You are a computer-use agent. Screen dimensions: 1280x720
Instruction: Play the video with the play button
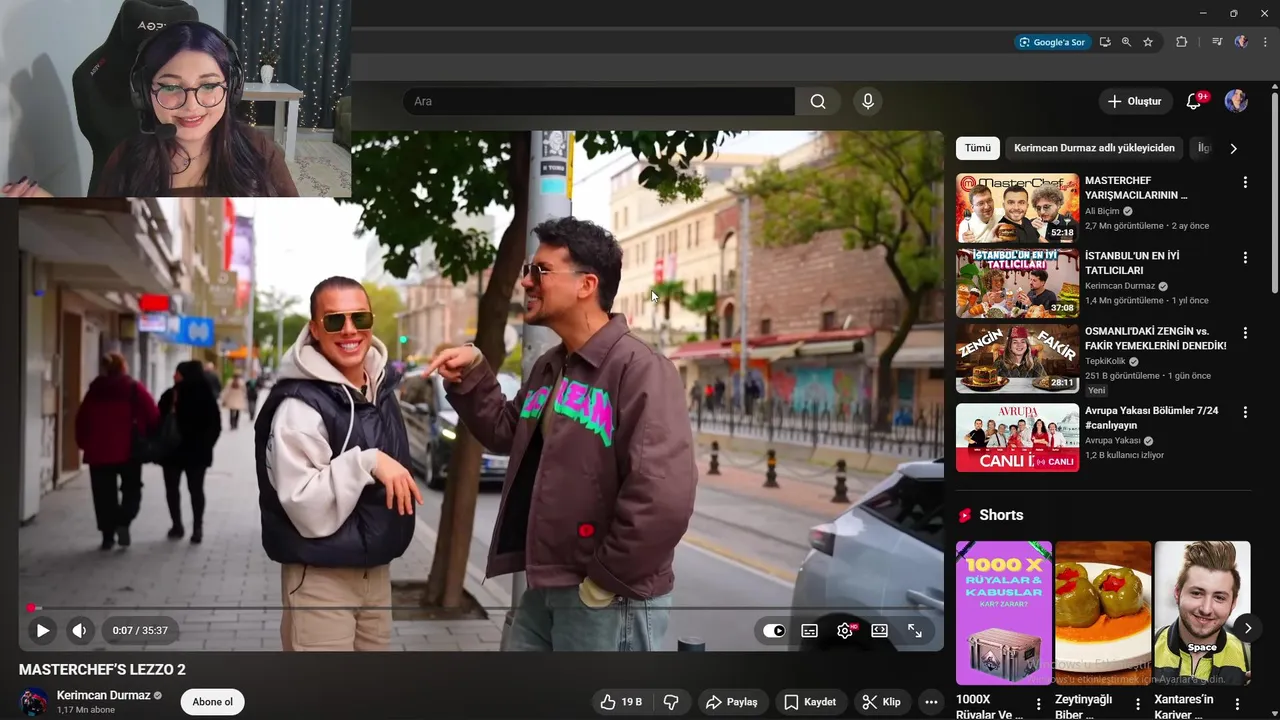[42, 631]
